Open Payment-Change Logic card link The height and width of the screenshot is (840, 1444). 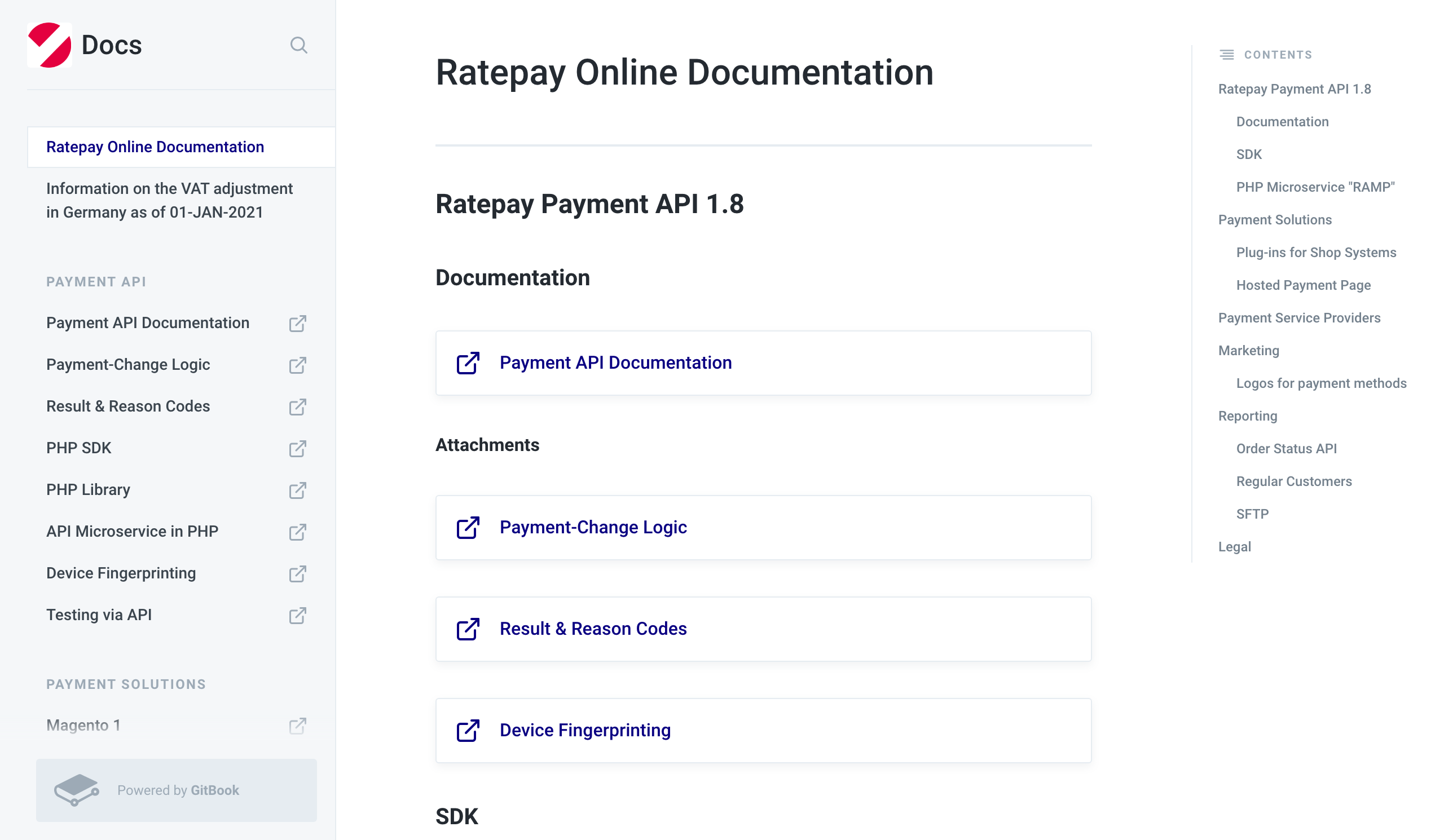pyautogui.click(x=763, y=528)
